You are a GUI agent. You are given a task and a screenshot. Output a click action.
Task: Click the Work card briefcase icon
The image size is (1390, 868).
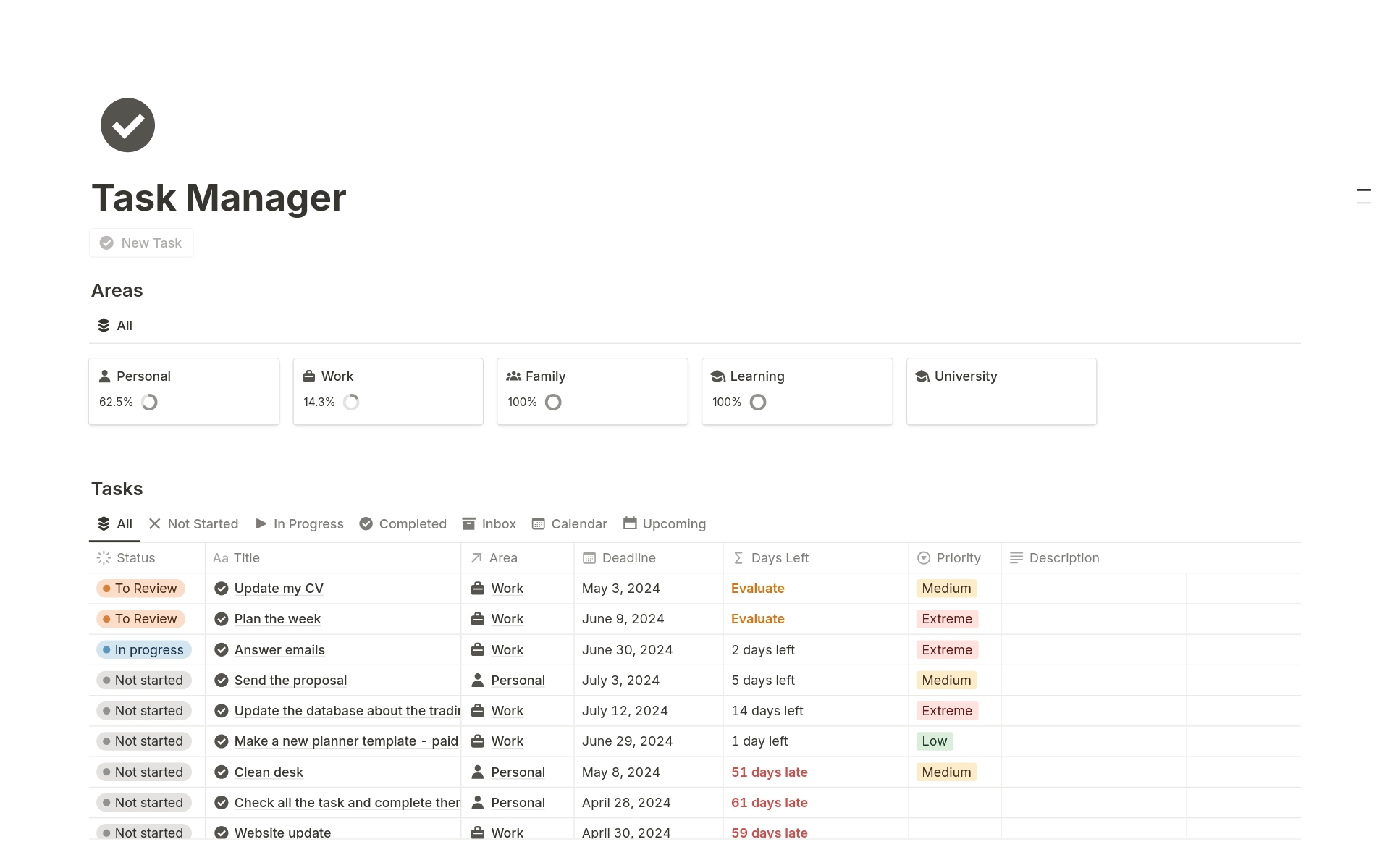coord(309,376)
